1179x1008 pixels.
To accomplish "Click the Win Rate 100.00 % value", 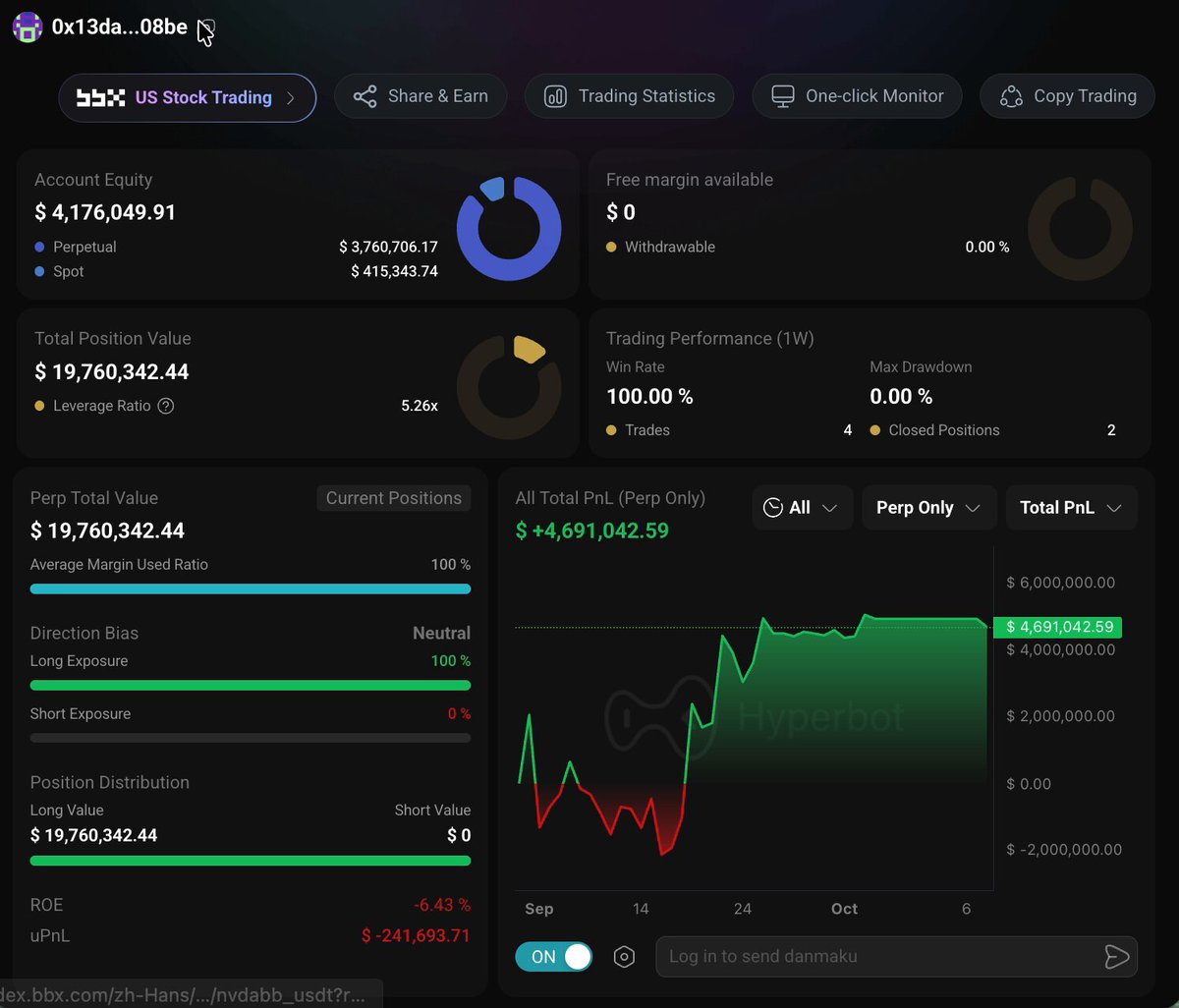I will coord(649,397).
